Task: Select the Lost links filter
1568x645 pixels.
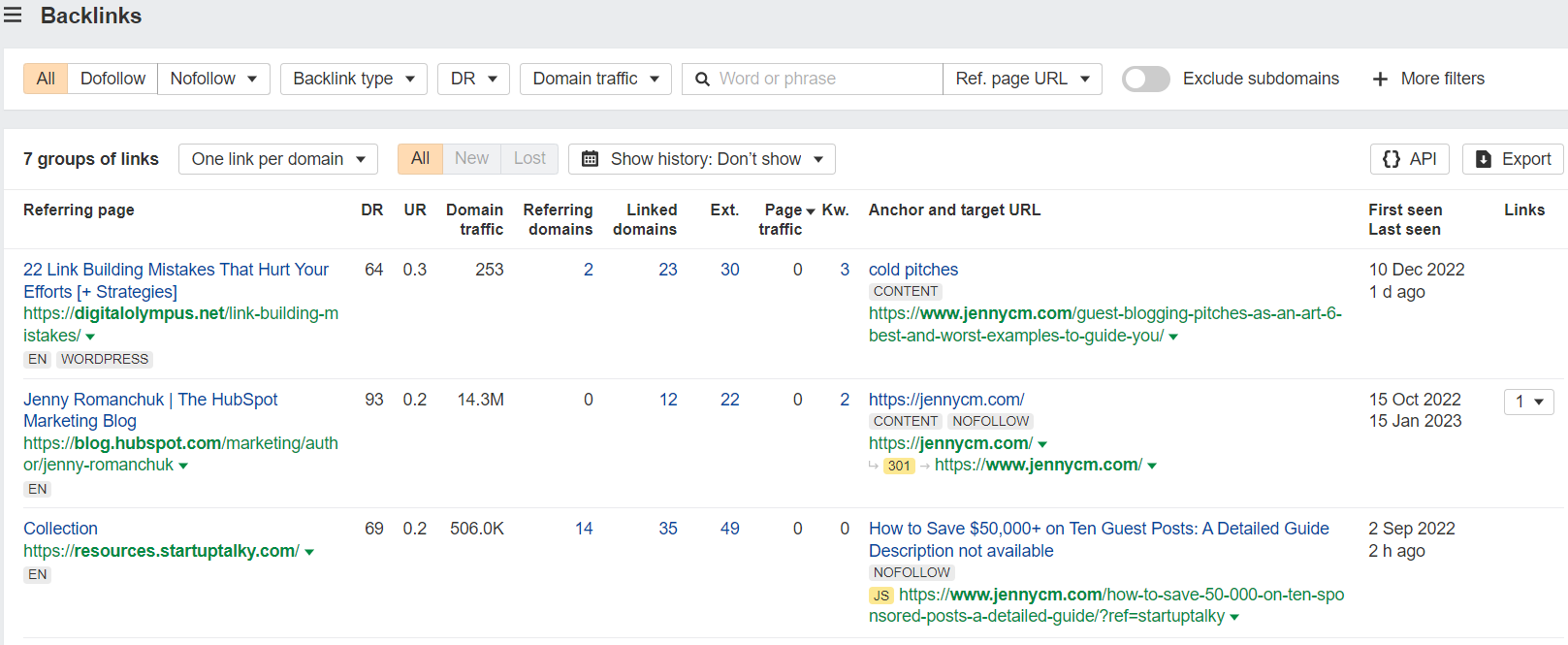Action: (529, 158)
